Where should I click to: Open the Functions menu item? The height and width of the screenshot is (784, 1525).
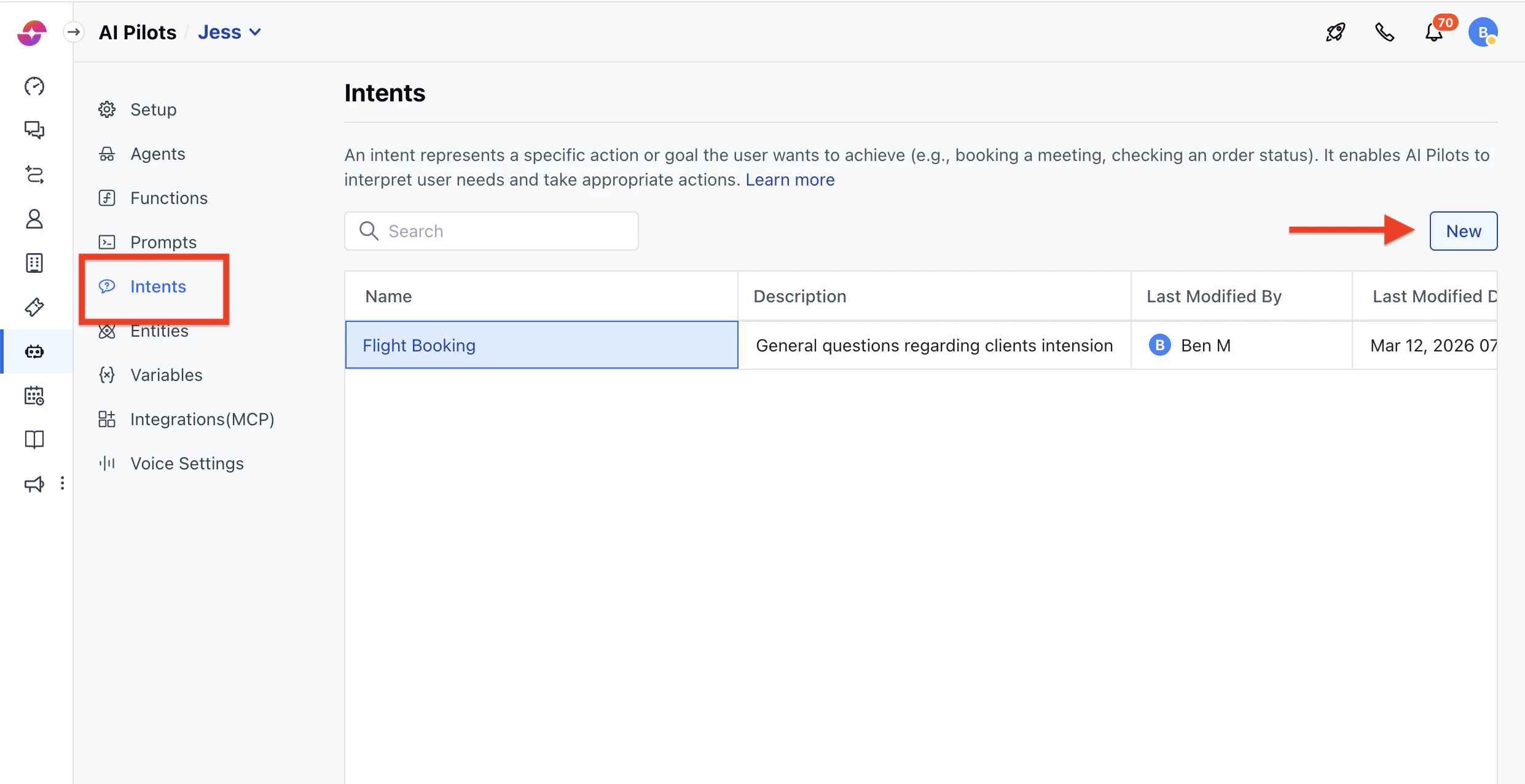(x=168, y=198)
